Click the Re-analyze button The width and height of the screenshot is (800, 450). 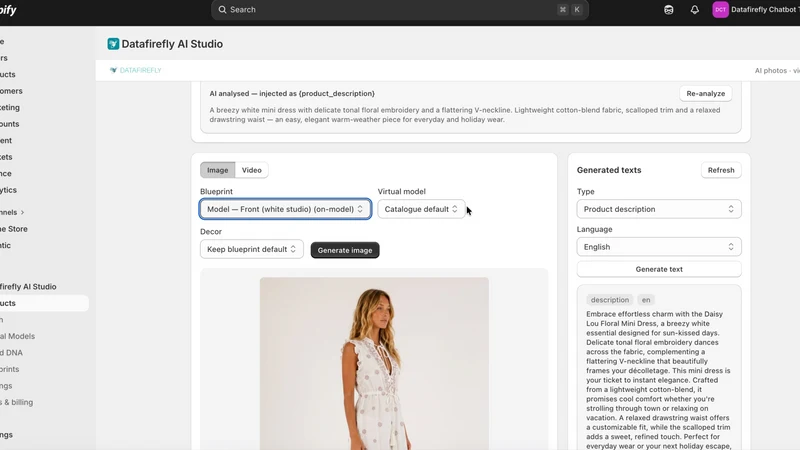tap(706, 93)
